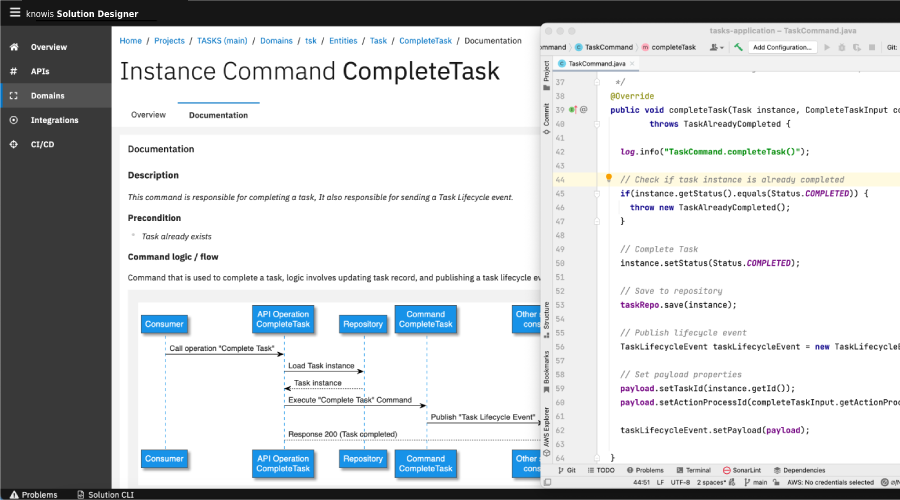
Task: Open the Add Configuration dropdown in IDE
Action: click(x=782, y=47)
